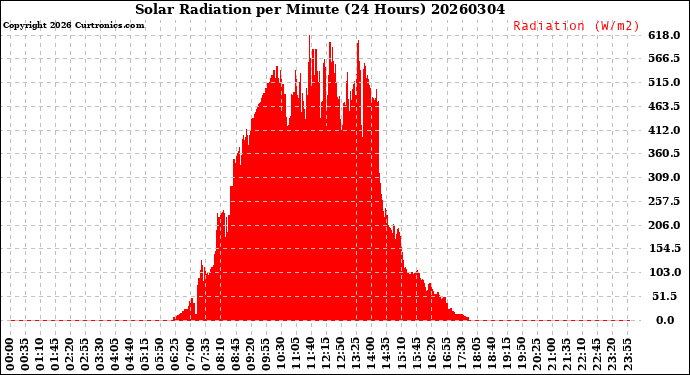Click the 13:25 time axis label
690x375 pixels.
click(356, 355)
